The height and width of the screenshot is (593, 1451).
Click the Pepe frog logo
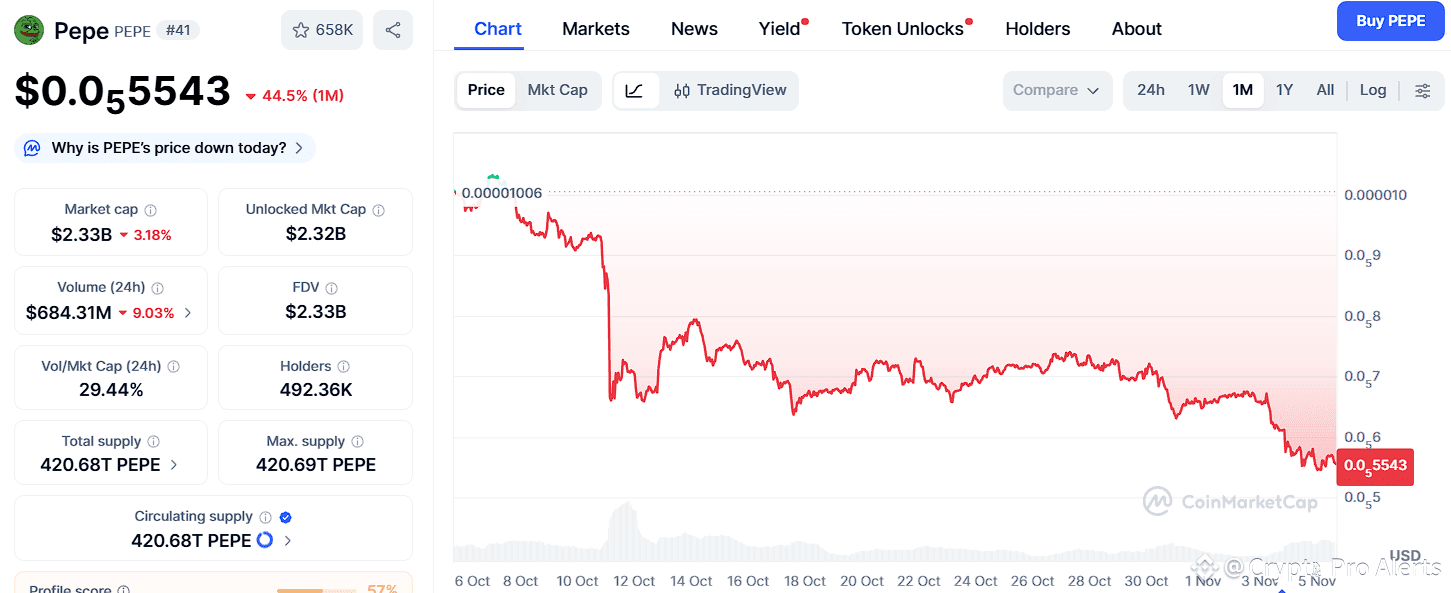(29, 30)
